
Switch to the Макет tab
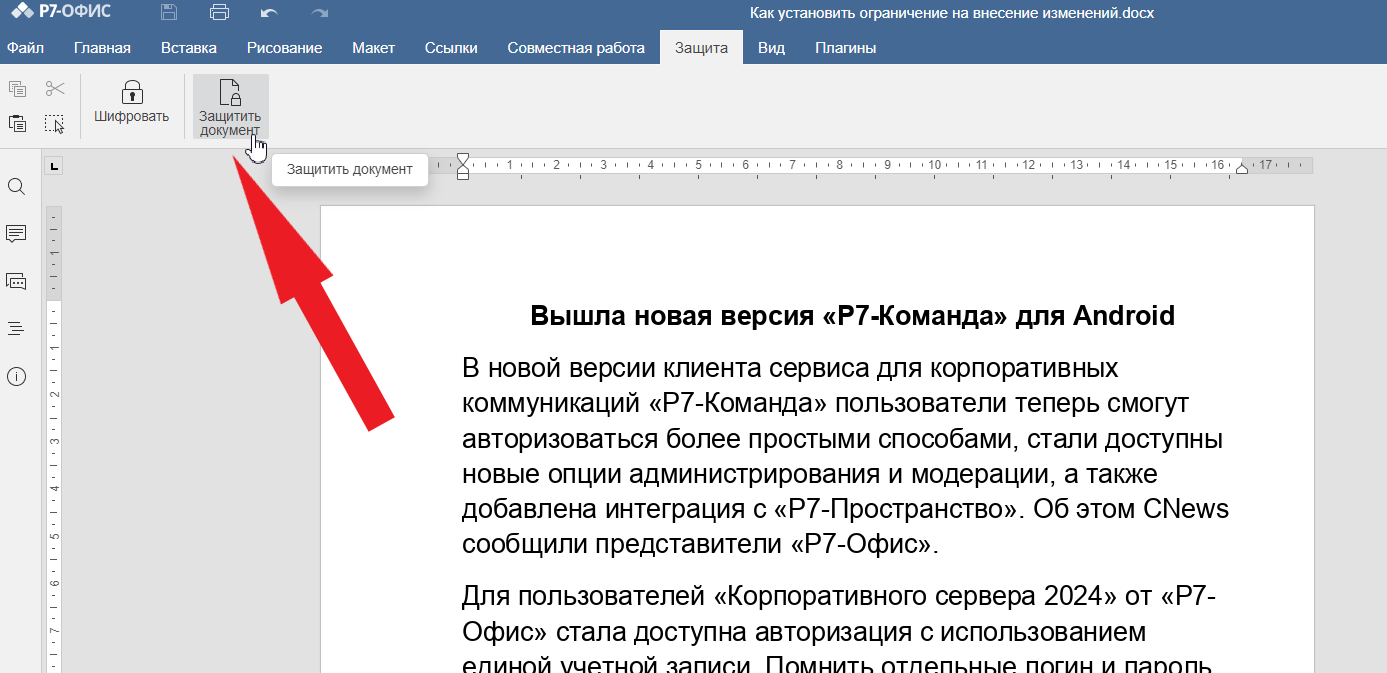pos(374,47)
